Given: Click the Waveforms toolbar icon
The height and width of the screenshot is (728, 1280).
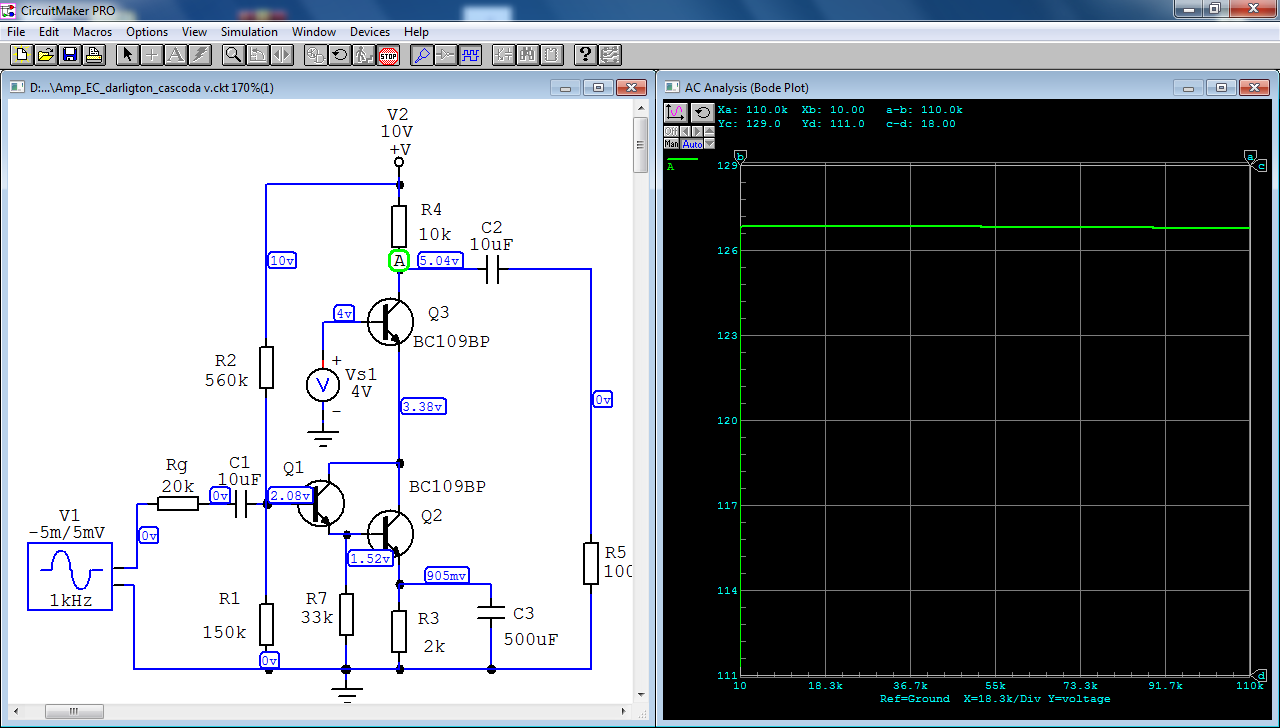Looking at the screenshot, I should point(470,55).
